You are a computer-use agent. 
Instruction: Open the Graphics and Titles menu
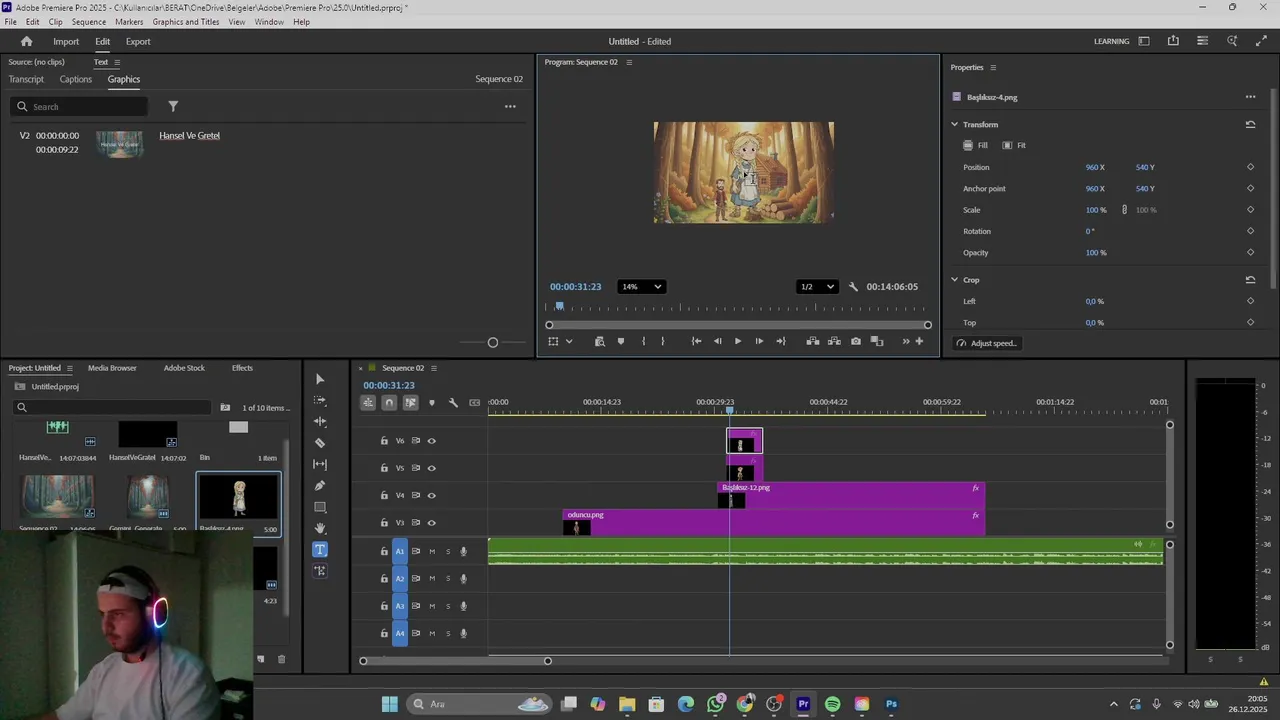[x=186, y=22]
